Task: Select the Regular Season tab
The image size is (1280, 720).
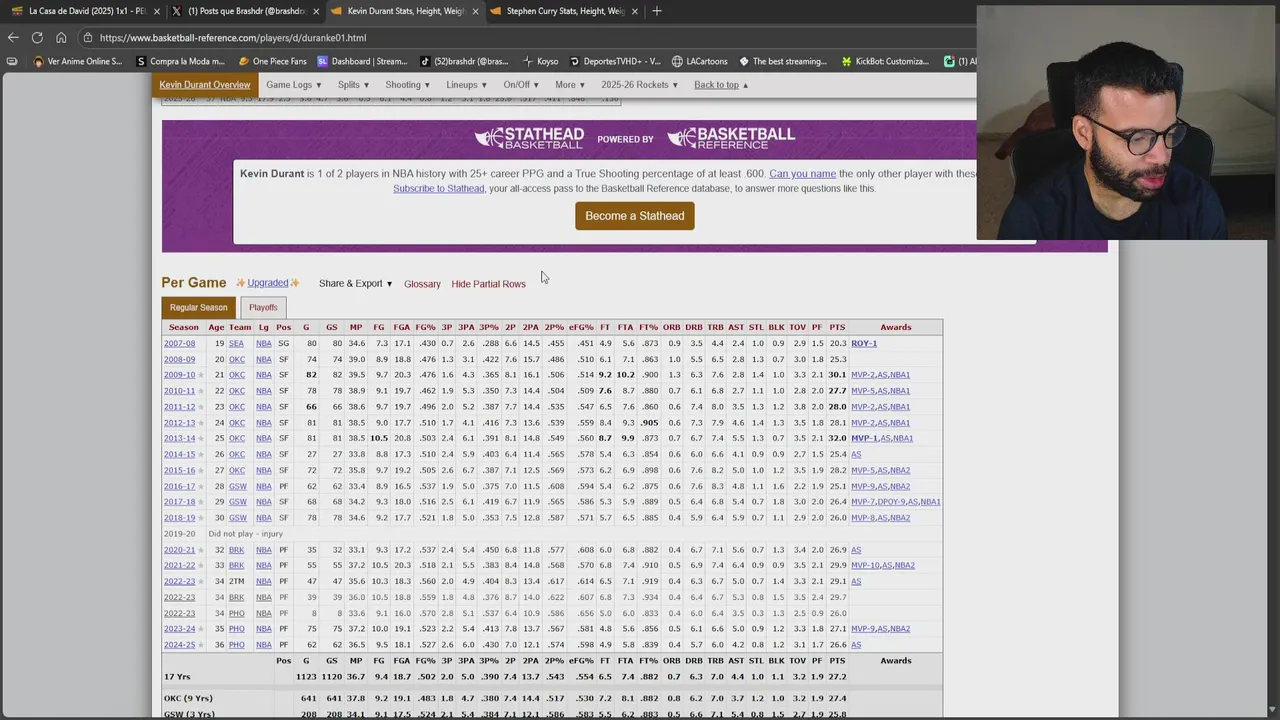Action: (x=198, y=307)
